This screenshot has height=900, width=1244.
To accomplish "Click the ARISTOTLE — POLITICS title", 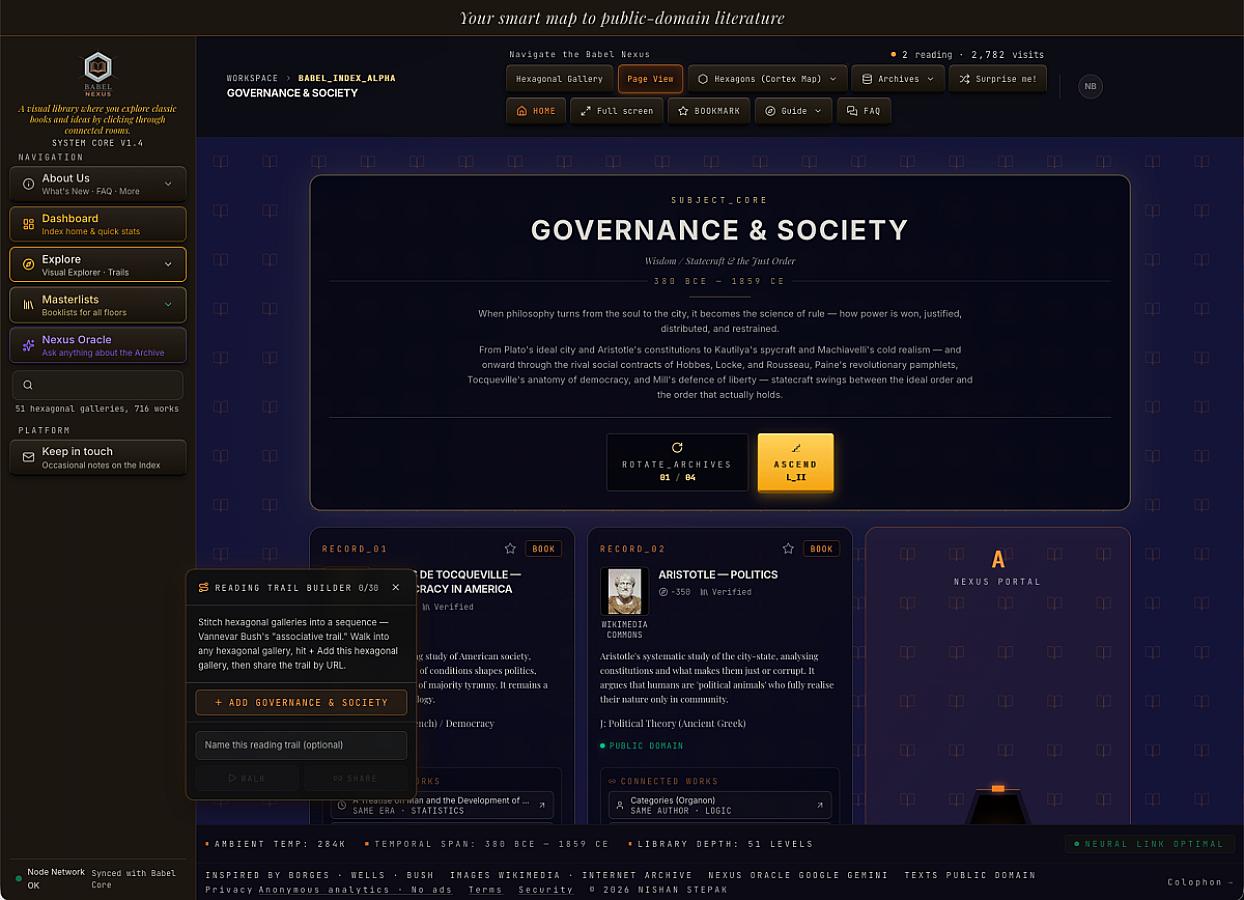I will pos(718,575).
